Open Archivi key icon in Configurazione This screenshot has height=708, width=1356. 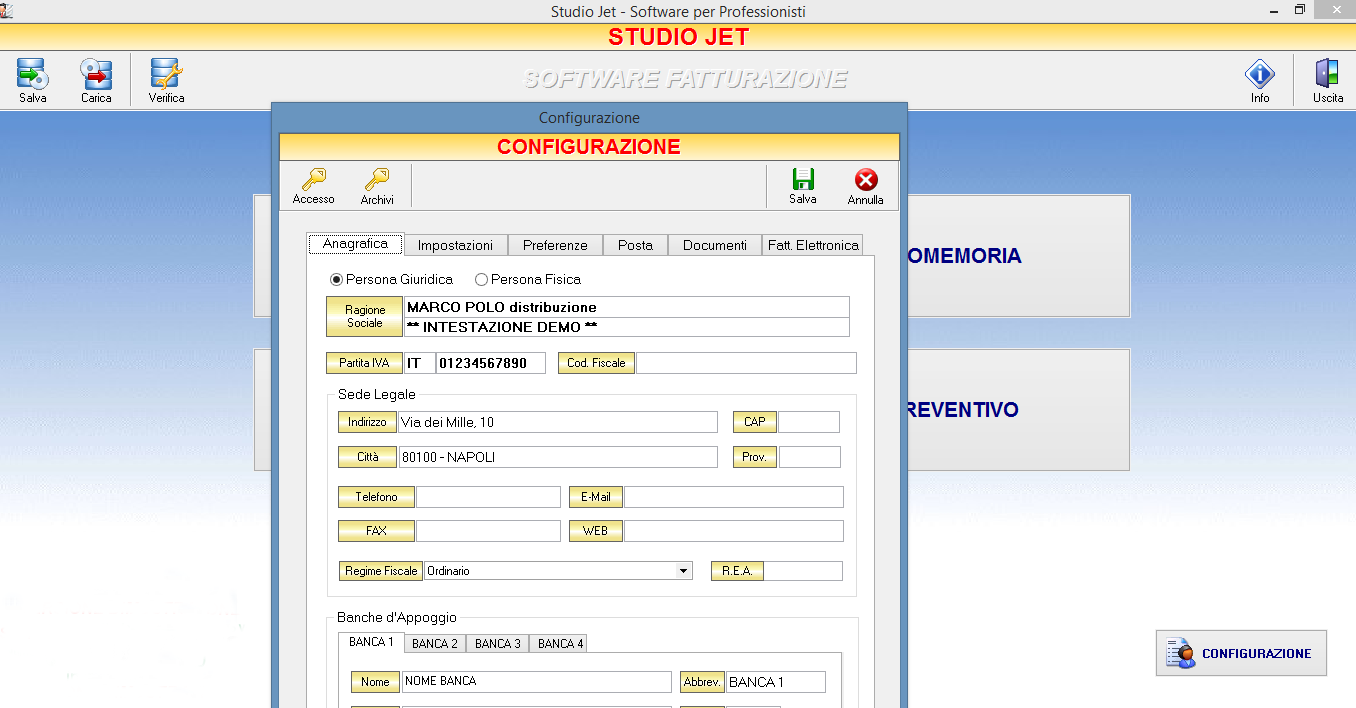(377, 186)
